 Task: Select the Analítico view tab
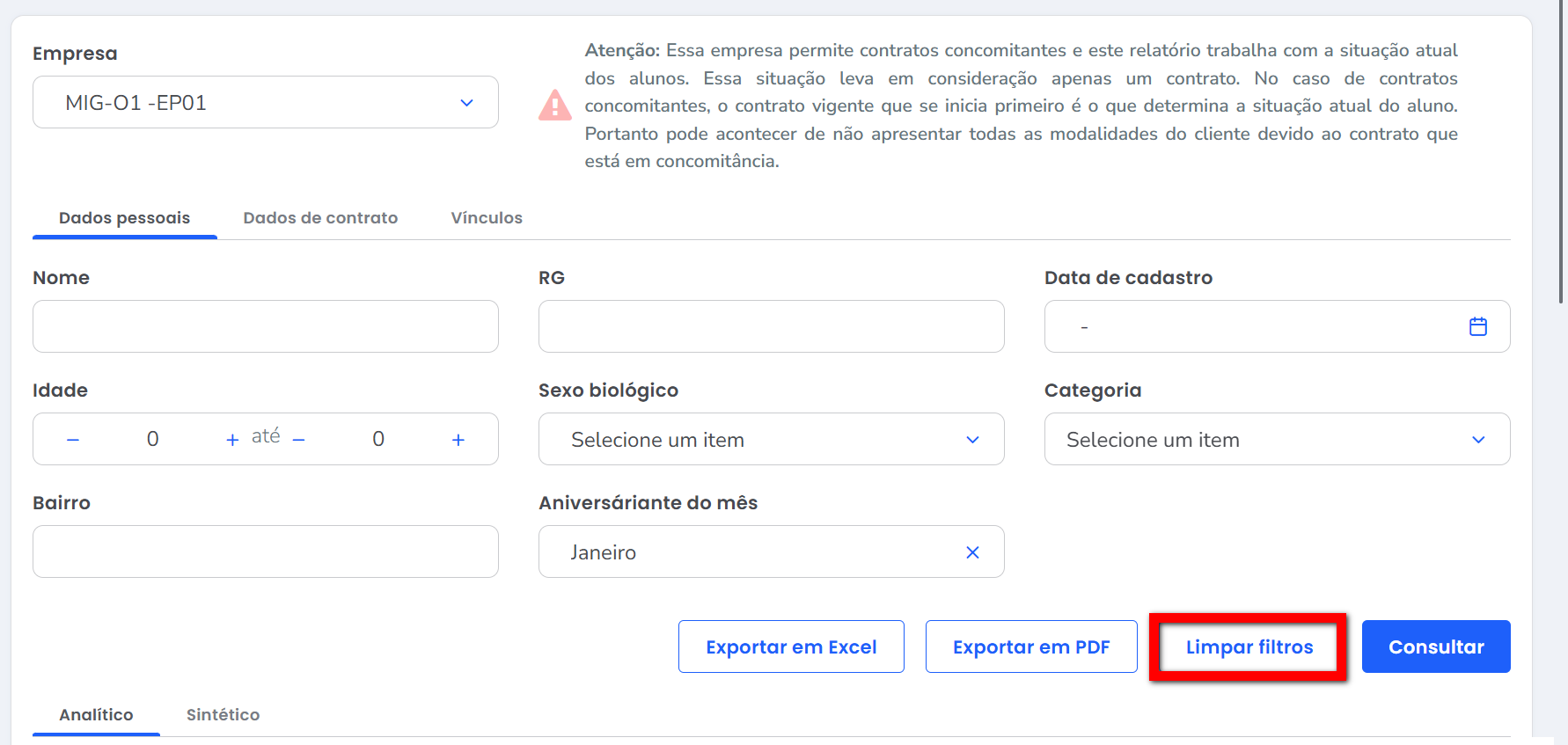pos(96,715)
